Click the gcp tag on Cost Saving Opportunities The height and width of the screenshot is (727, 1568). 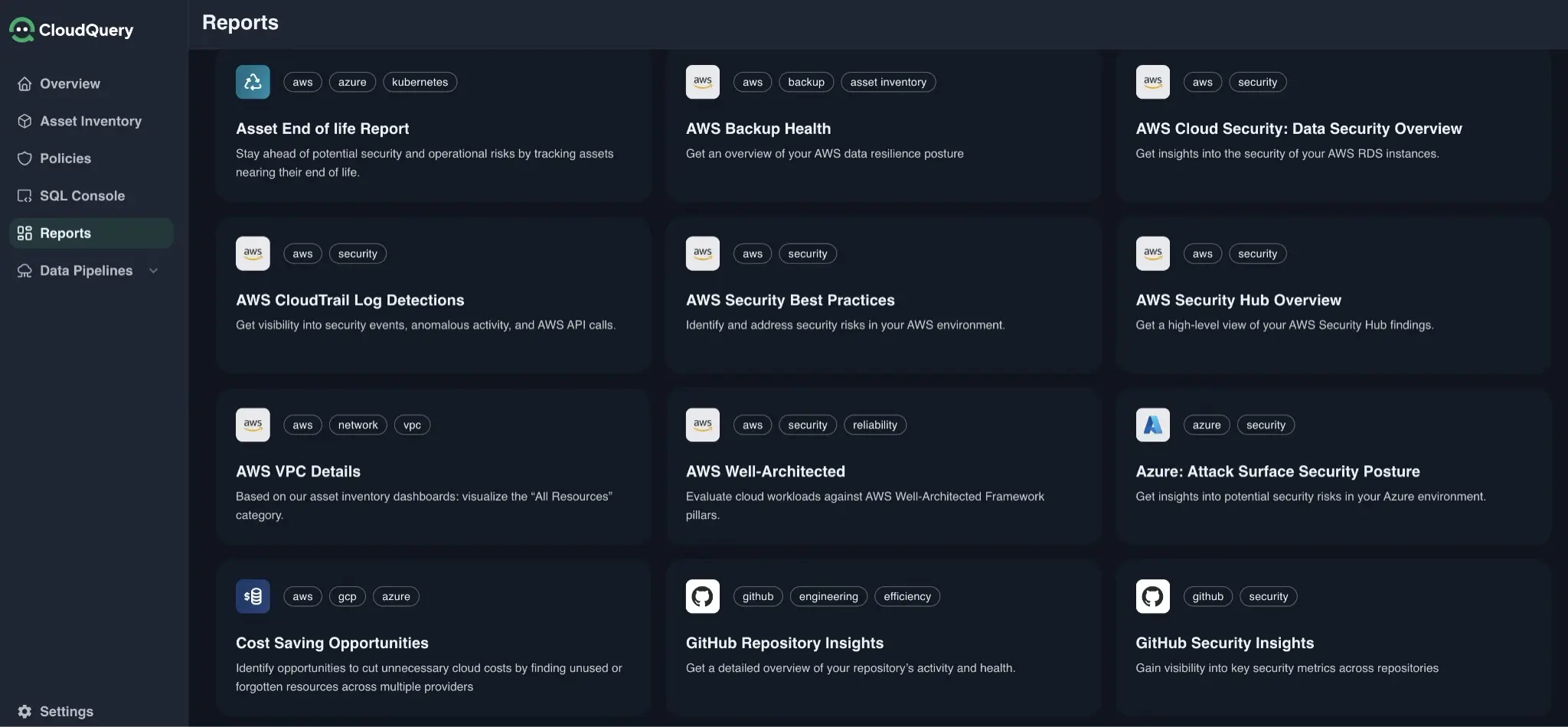click(347, 596)
